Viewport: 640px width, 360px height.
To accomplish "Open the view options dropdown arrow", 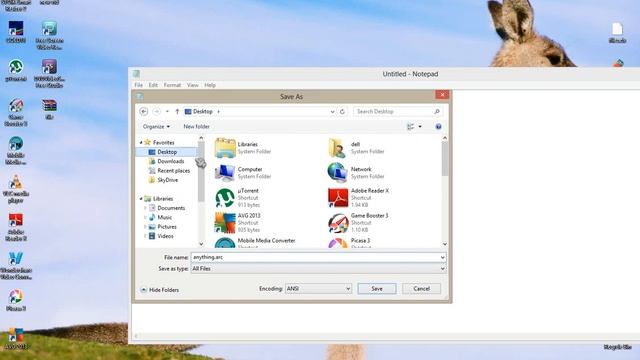I will (420, 127).
